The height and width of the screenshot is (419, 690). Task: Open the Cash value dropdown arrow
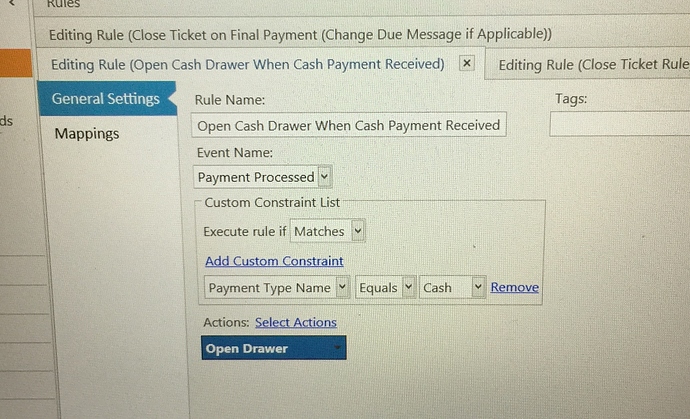click(478, 287)
